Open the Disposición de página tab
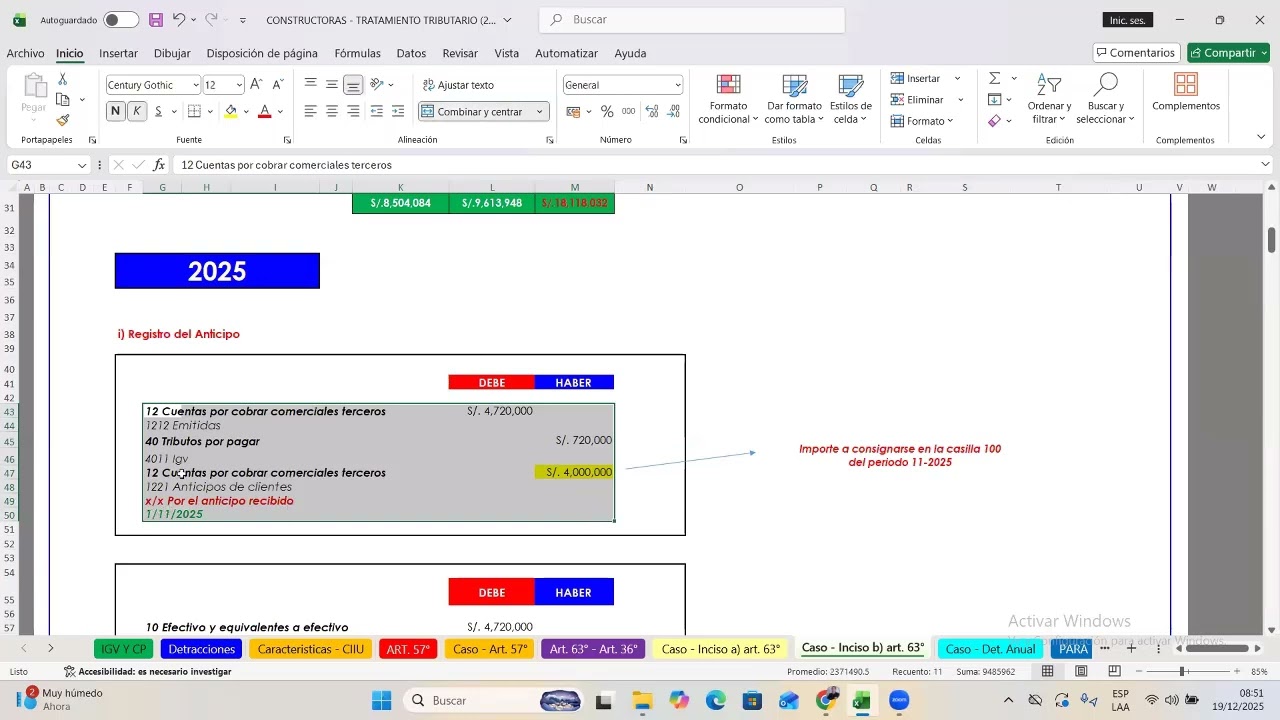1280x720 pixels. tap(262, 53)
